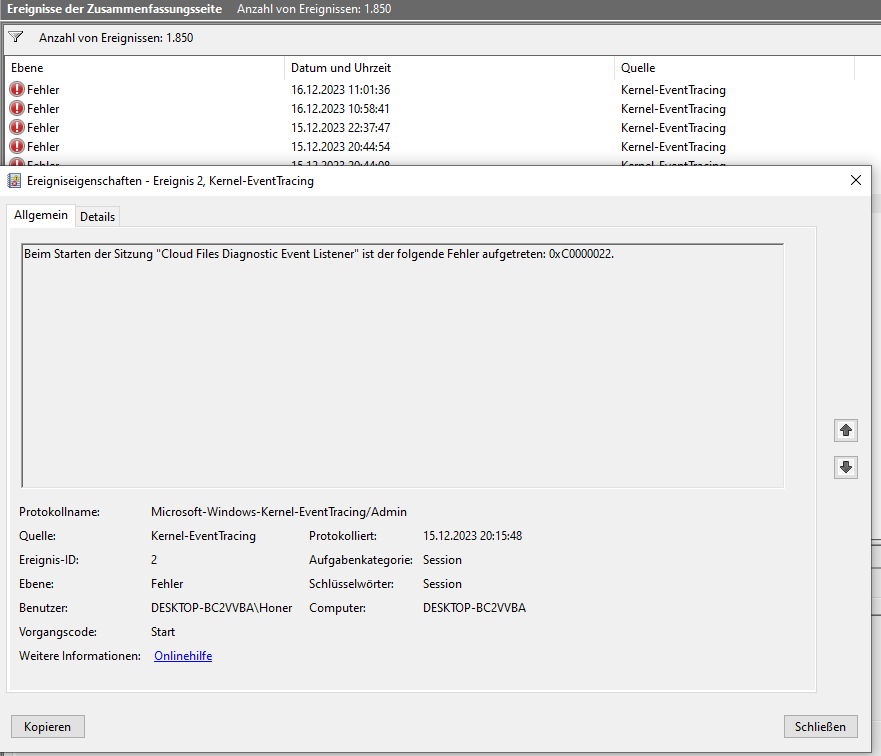This screenshot has height=756, width=881.
Task: Click the Quelle value Kernel-EventTracing in dialog
Action: [x=203, y=536]
